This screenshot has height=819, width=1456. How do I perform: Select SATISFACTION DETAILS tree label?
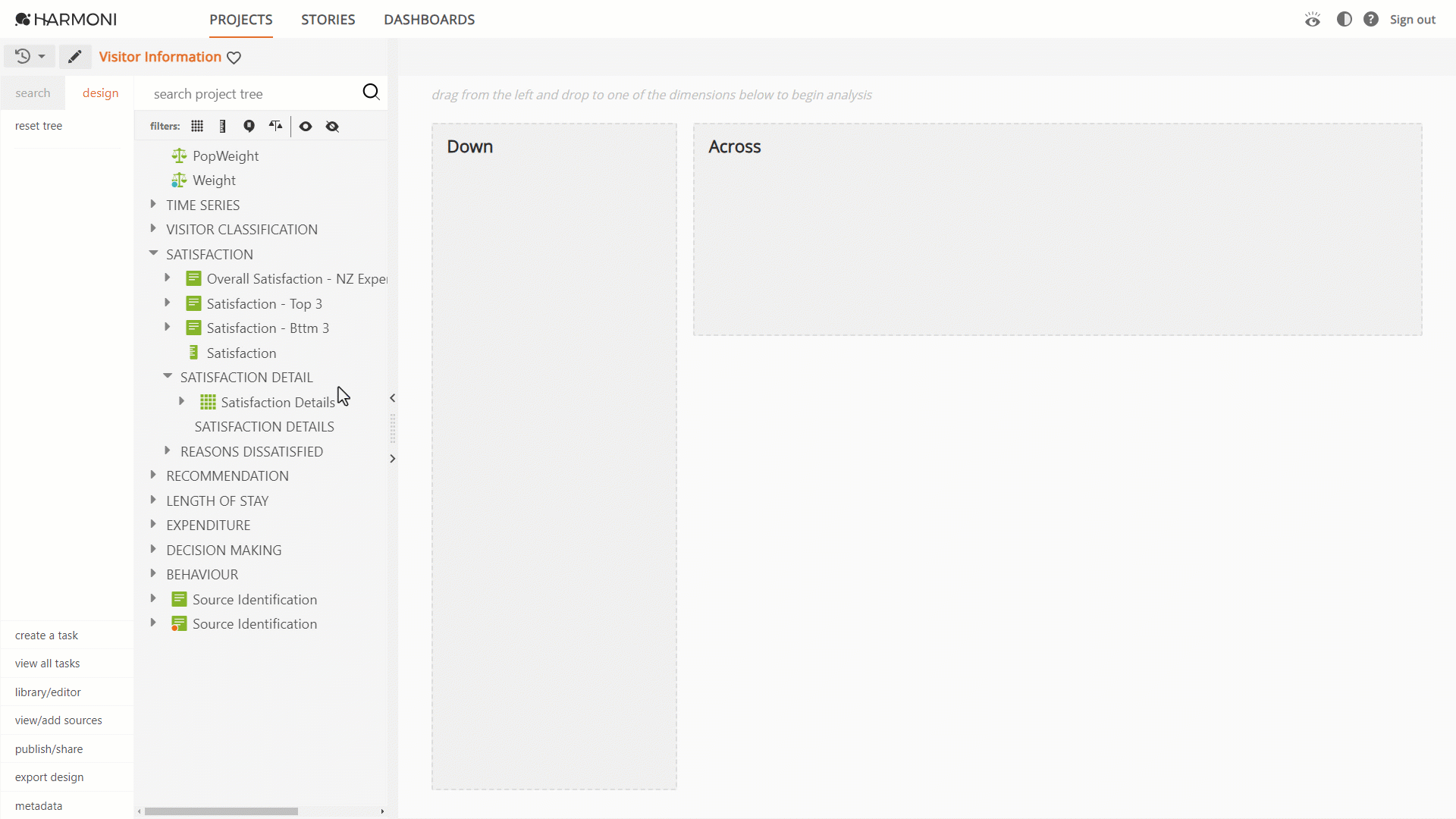pos(264,427)
